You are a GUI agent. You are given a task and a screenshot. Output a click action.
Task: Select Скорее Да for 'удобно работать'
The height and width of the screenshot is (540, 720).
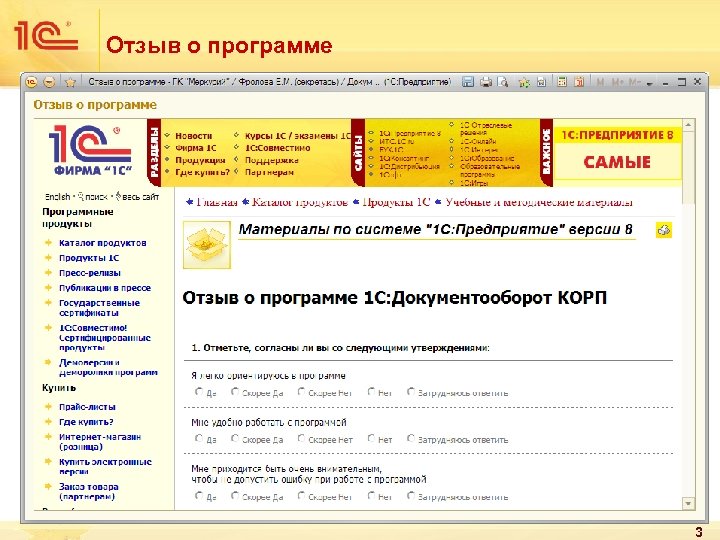click(x=235, y=439)
